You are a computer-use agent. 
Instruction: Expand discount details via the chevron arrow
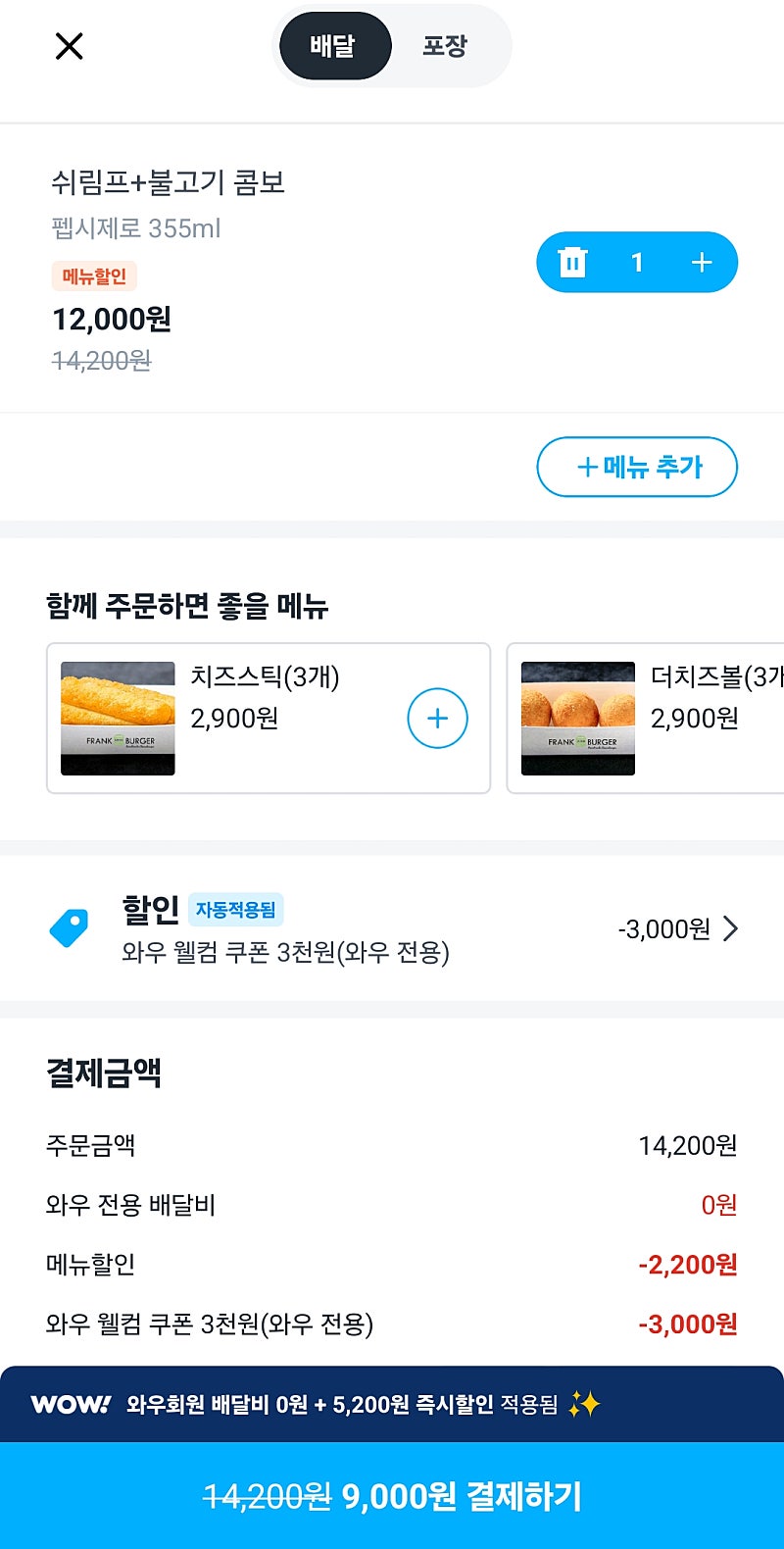click(x=730, y=928)
